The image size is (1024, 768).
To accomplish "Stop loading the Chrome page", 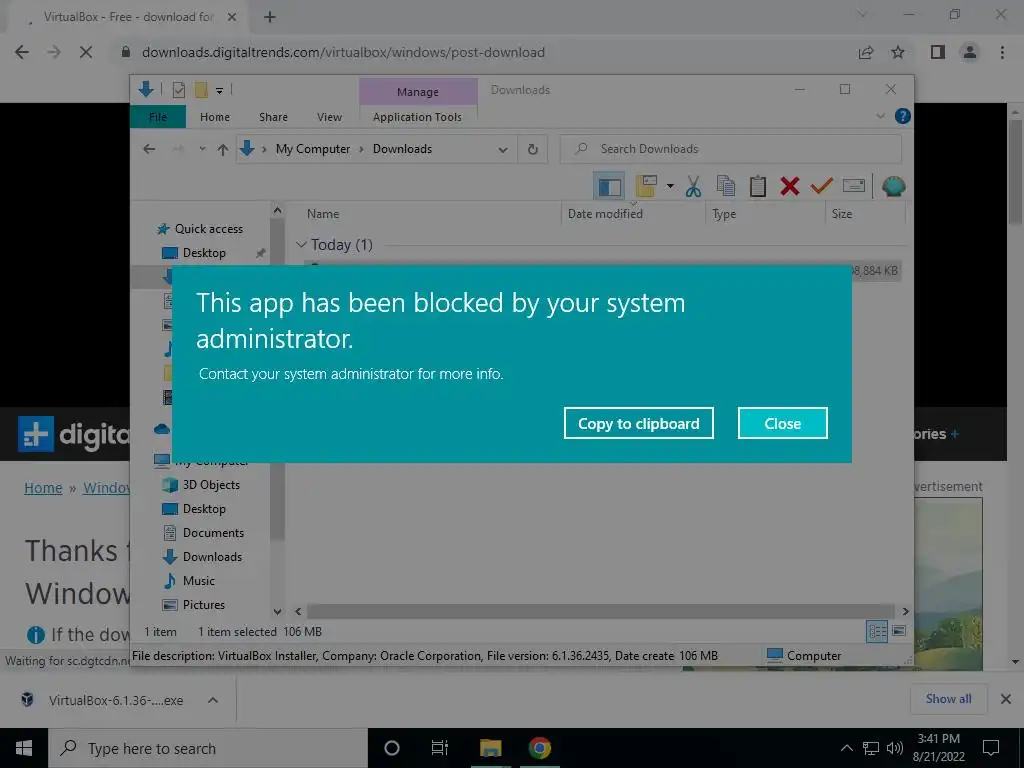I will click(x=86, y=52).
